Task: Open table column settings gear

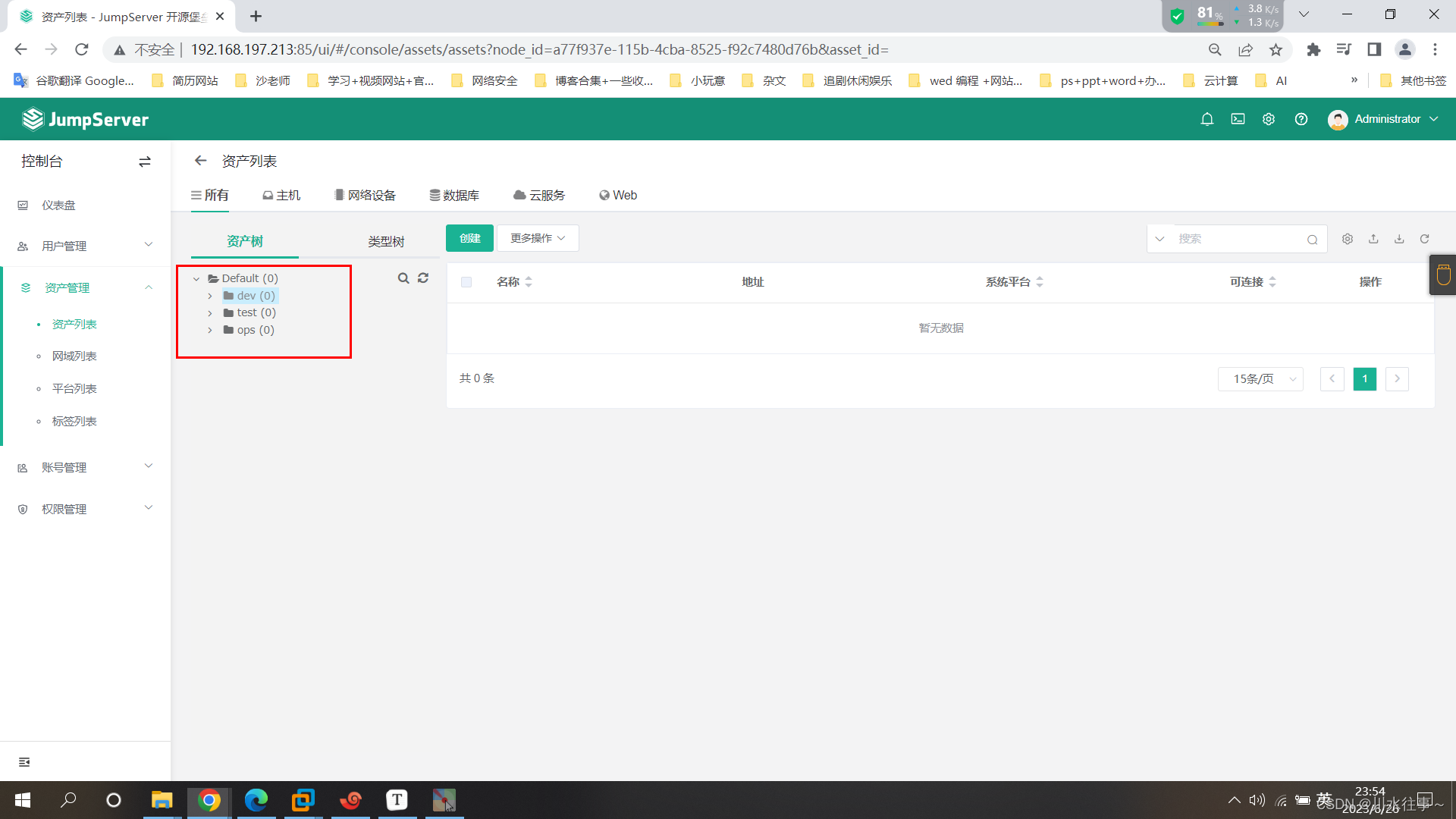Action: [1348, 239]
